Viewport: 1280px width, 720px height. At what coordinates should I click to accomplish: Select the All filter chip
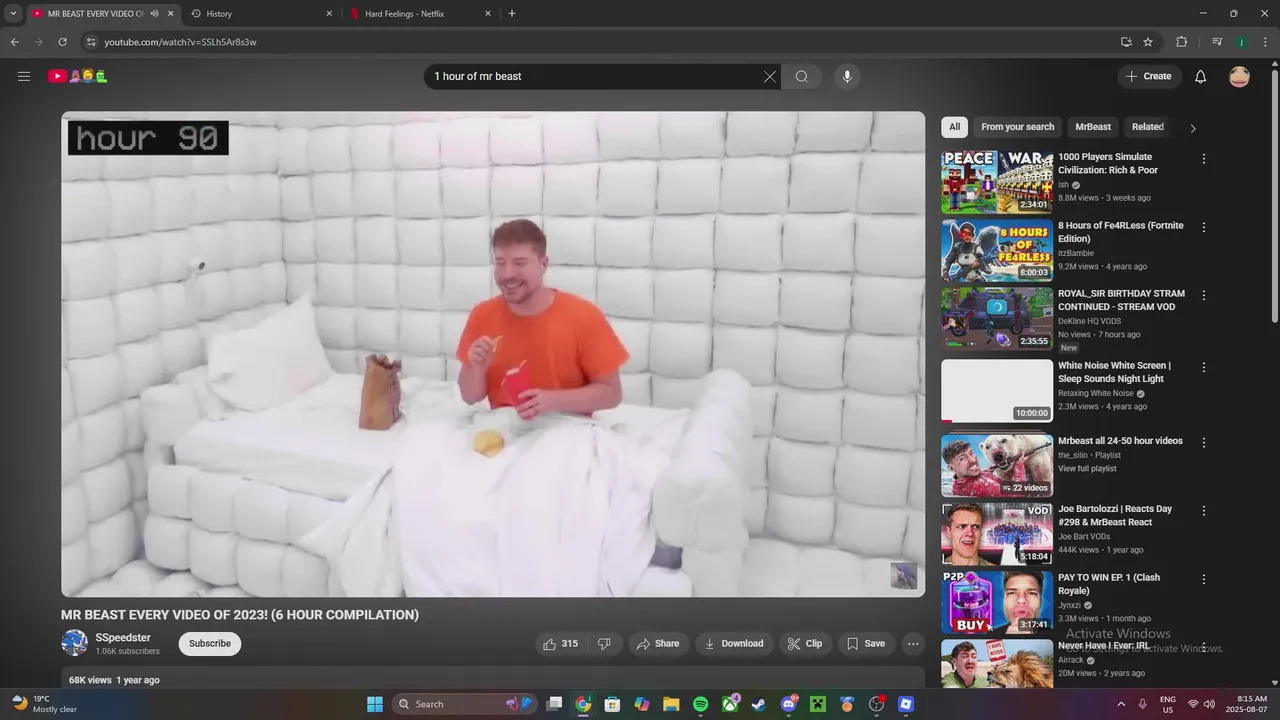pos(954,127)
